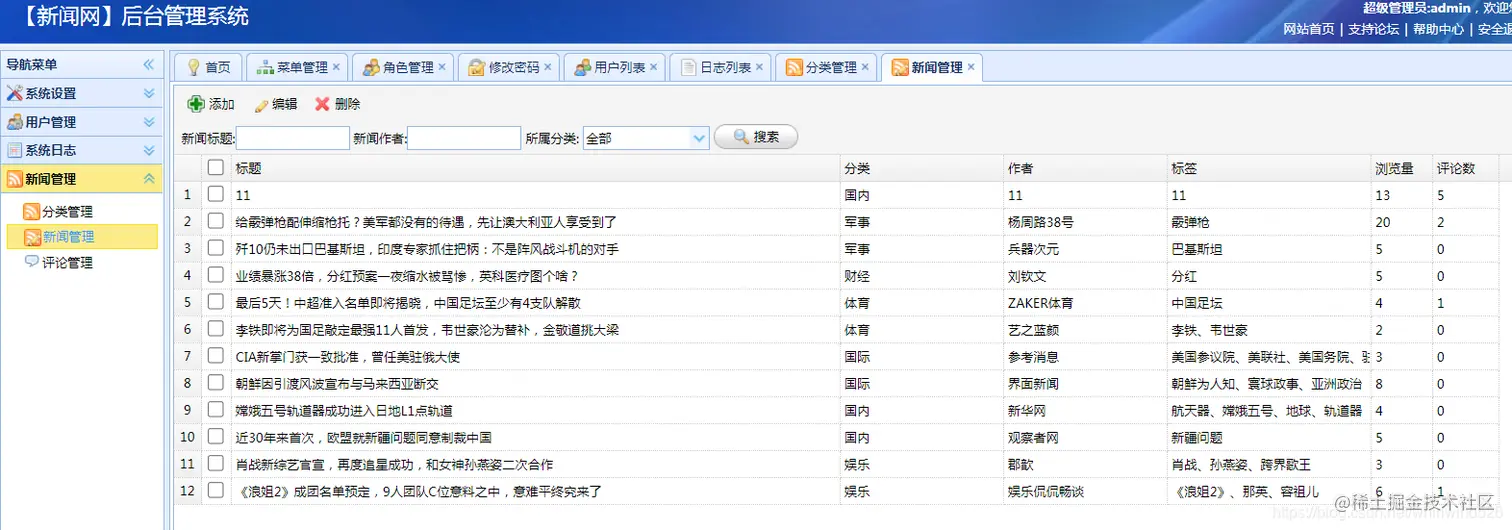Image resolution: width=1512 pixels, height=530 pixels.
Task: Check the row 12 checkbox for 《浪姐2》
Action: click(x=215, y=491)
